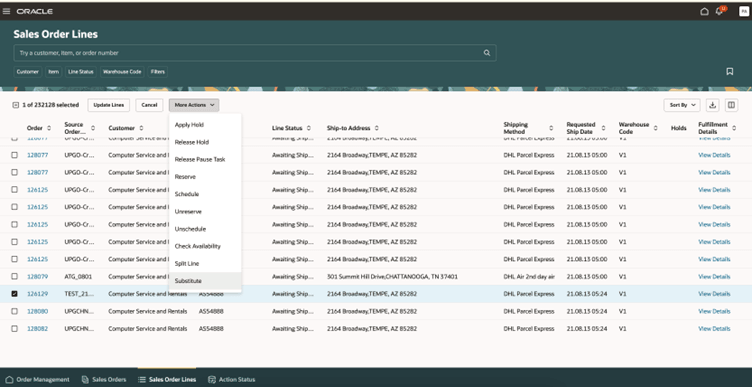Go to the home icon in header
Viewport: 752px width, 387px height.
pos(704,12)
